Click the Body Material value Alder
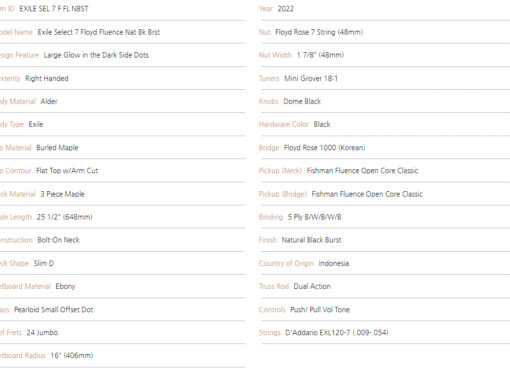 click(49, 101)
